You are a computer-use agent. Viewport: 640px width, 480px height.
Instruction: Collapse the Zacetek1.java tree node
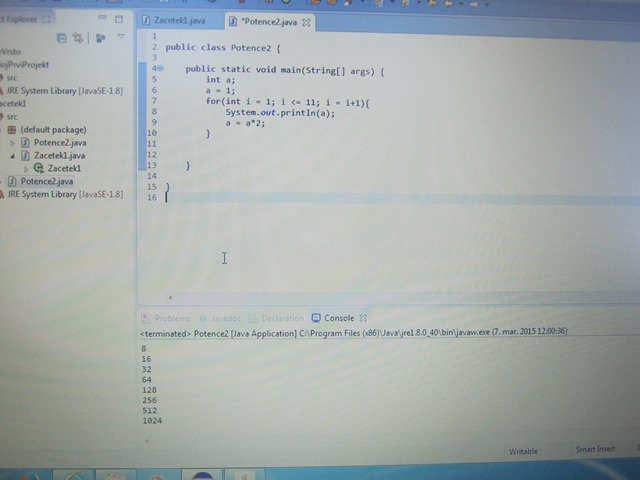(x=13, y=156)
